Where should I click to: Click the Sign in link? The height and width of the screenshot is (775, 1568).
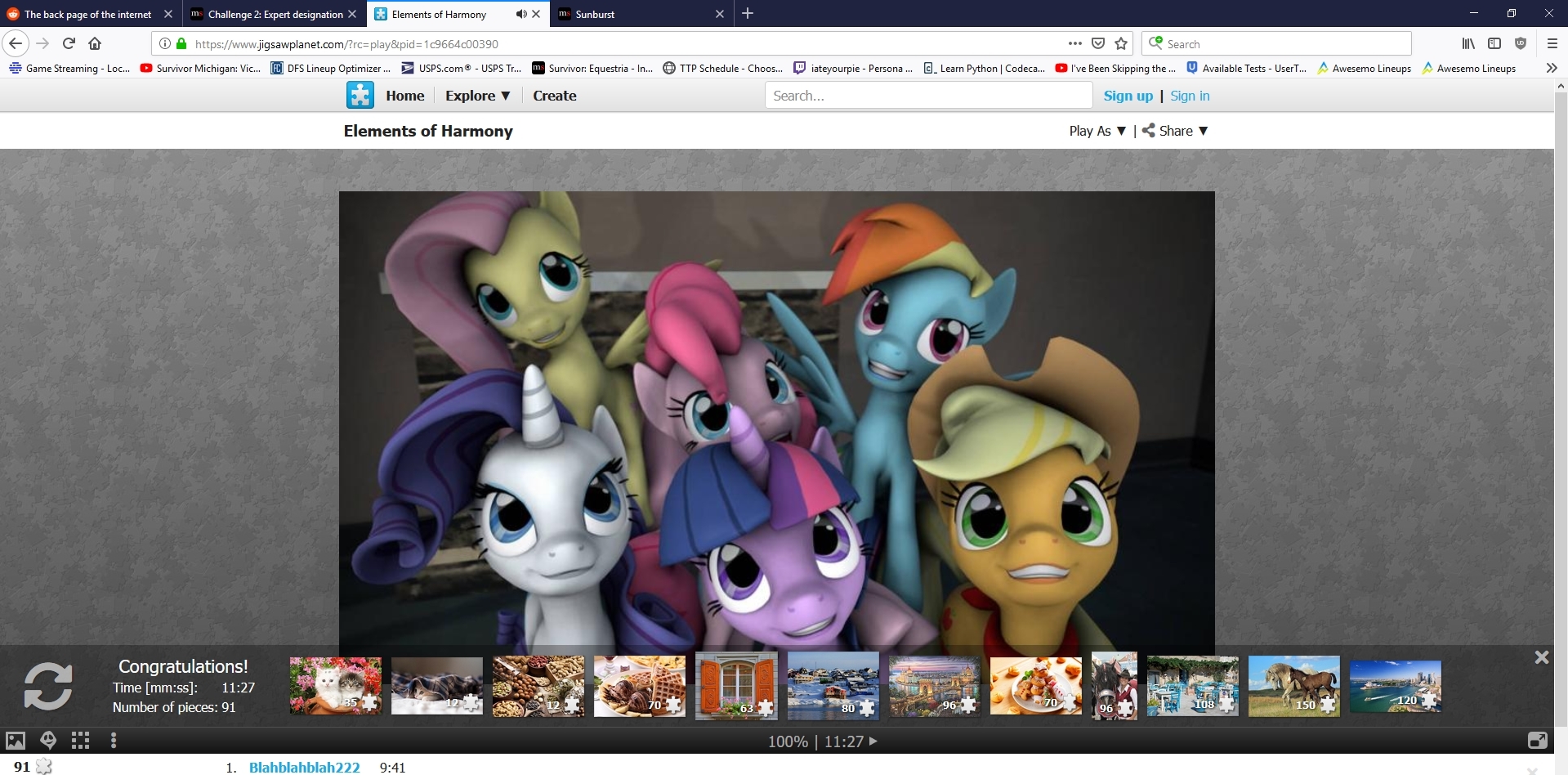[1190, 96]
